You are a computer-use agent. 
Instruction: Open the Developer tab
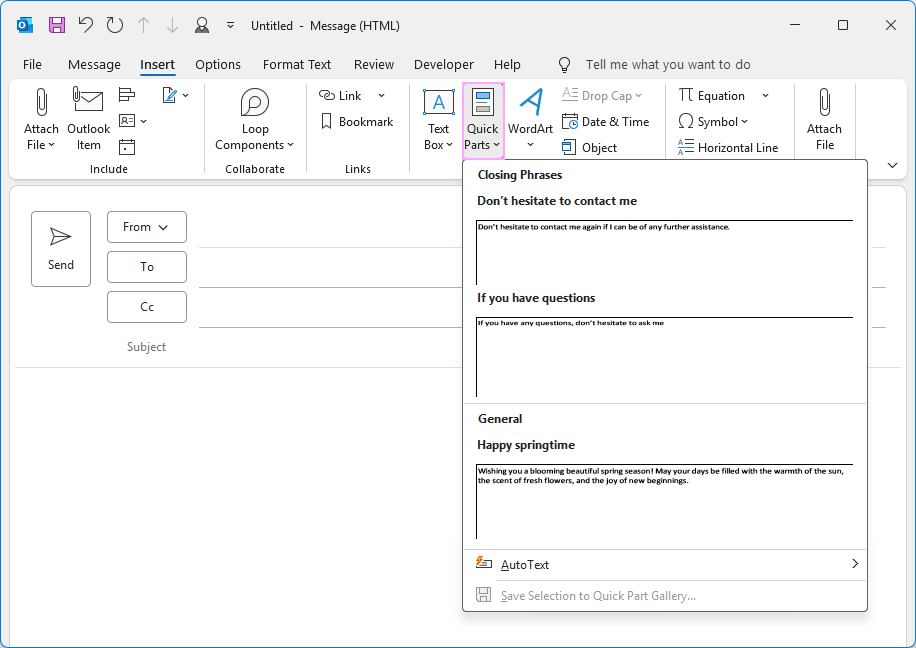click(443, 64)
